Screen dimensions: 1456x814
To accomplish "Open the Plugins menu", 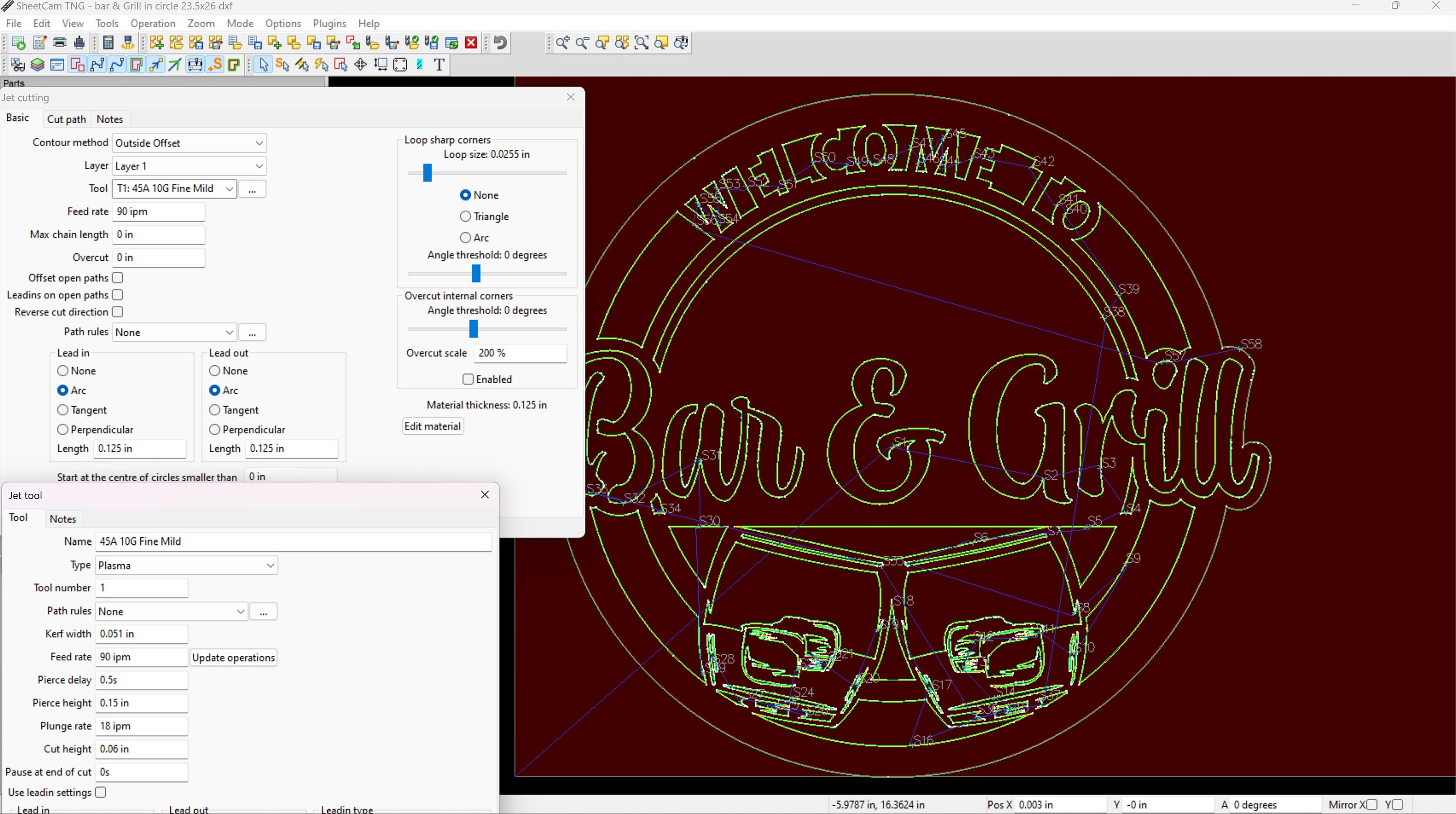I will tap(330, 23).
